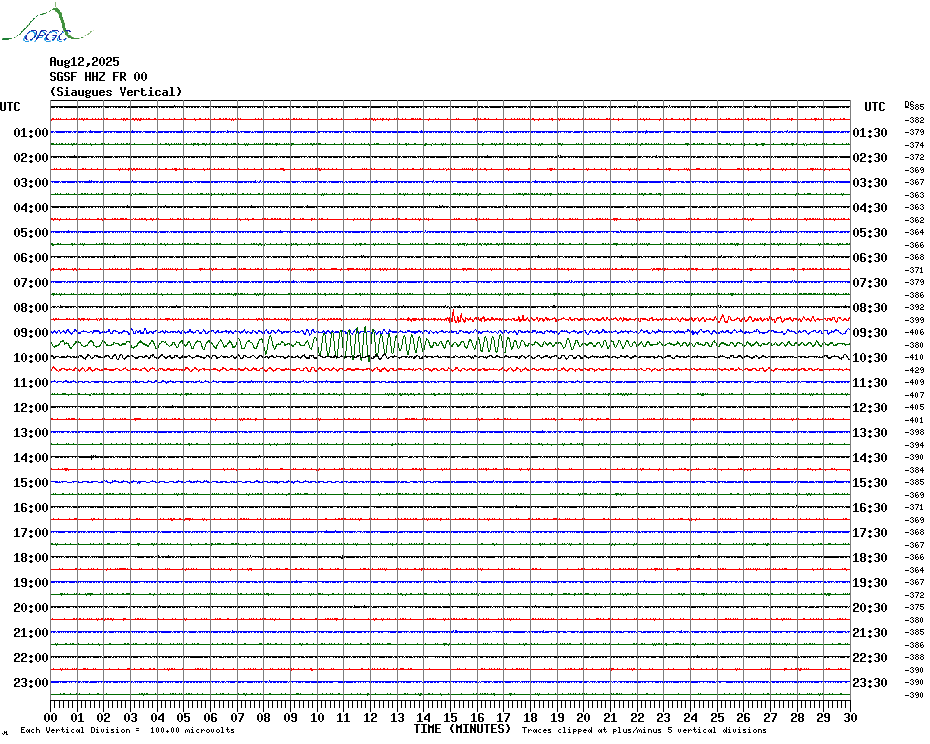The width and height of the screenshot is (930, 744).
Task: Select minute 25 on the time axis
Action: (x=717, y=718)
